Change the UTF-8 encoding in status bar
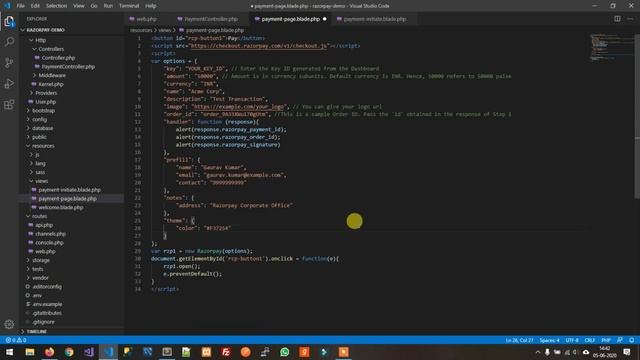Viewport: 640px width, 360px height. (572, 340)
